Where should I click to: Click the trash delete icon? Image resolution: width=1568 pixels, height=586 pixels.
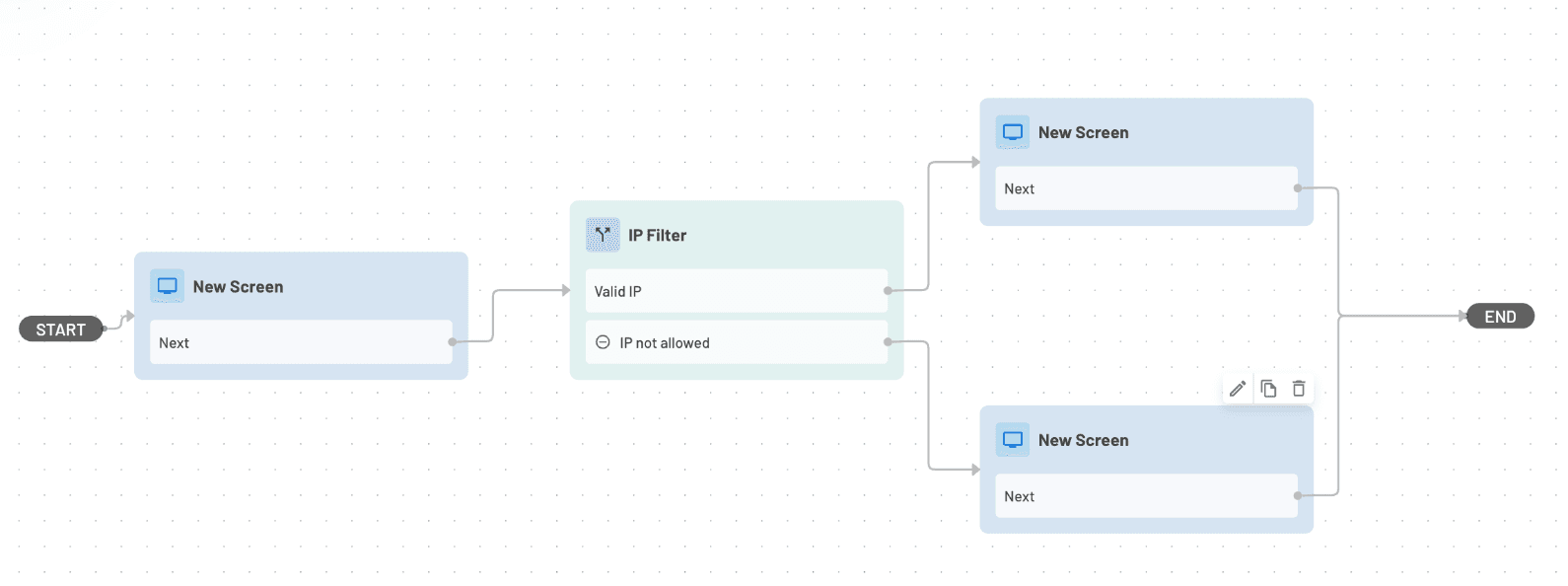tap(1299, 388)
